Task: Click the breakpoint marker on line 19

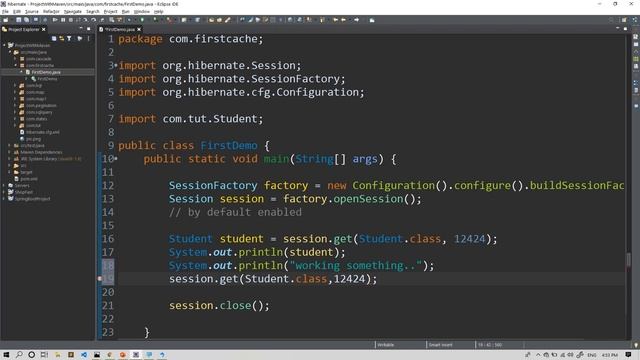Action: pyautogui.click(x=100, y=279)
